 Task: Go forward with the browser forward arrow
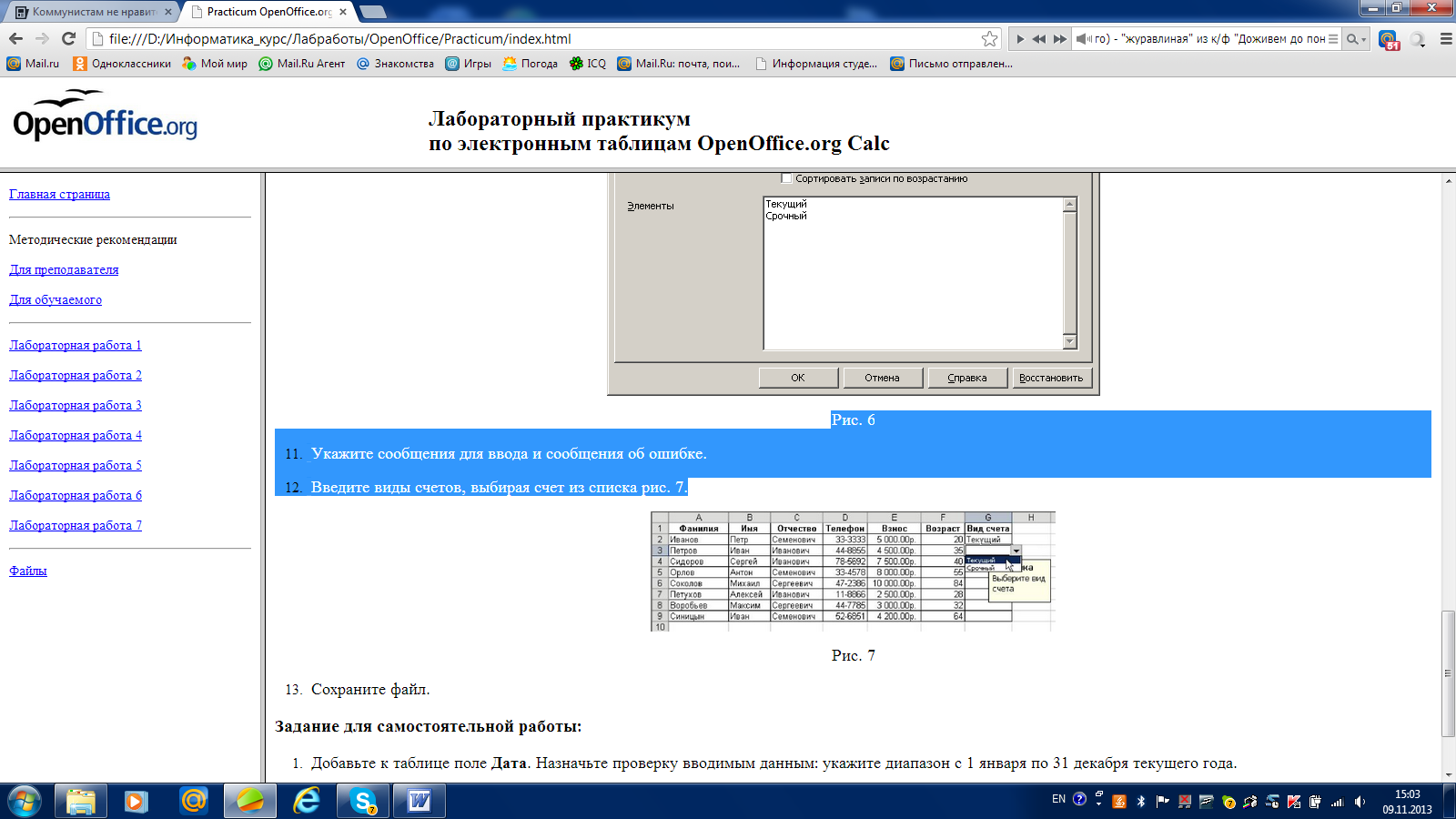(x=42, y=38)
